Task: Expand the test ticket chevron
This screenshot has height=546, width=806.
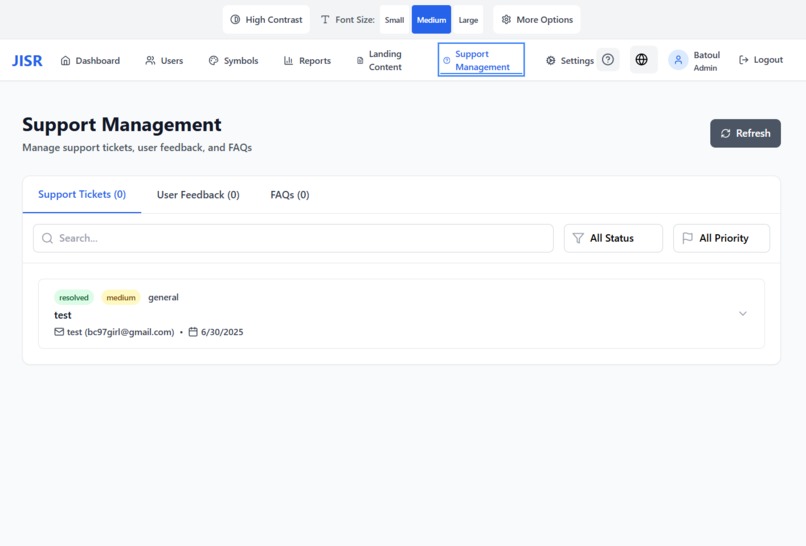Action: click(743, 314)
